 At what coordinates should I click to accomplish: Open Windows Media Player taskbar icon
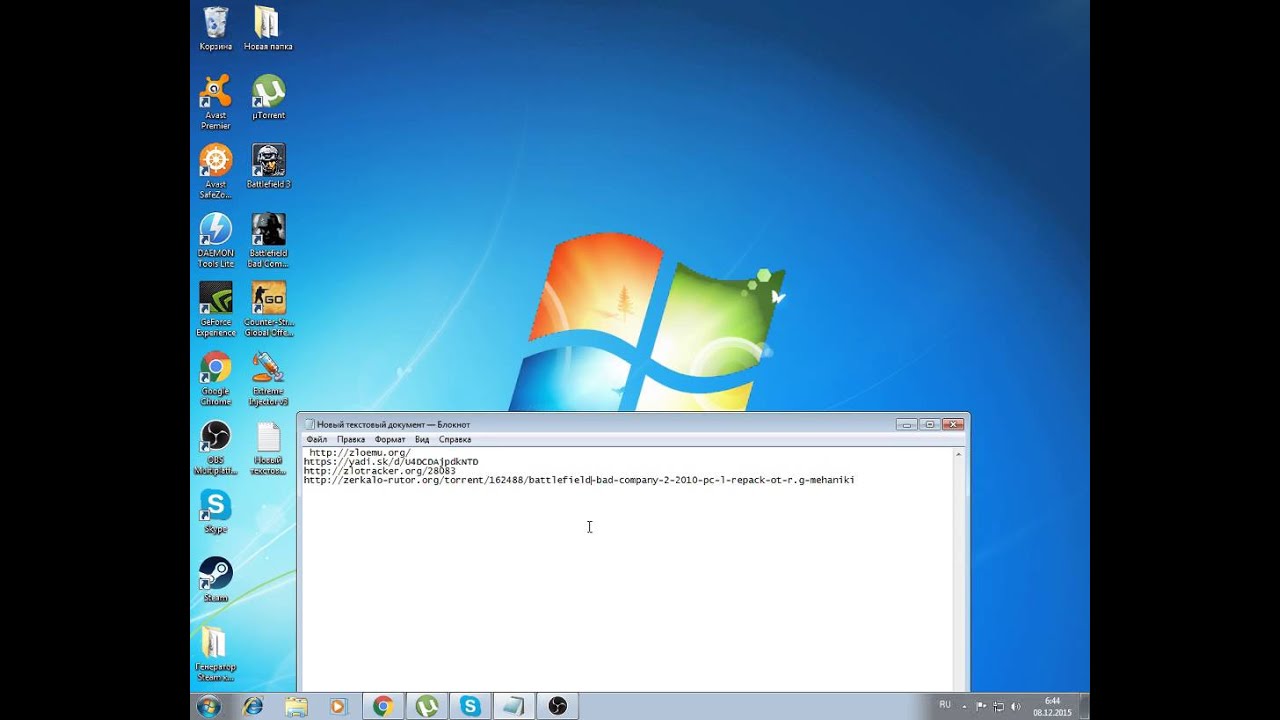(338, 706)
